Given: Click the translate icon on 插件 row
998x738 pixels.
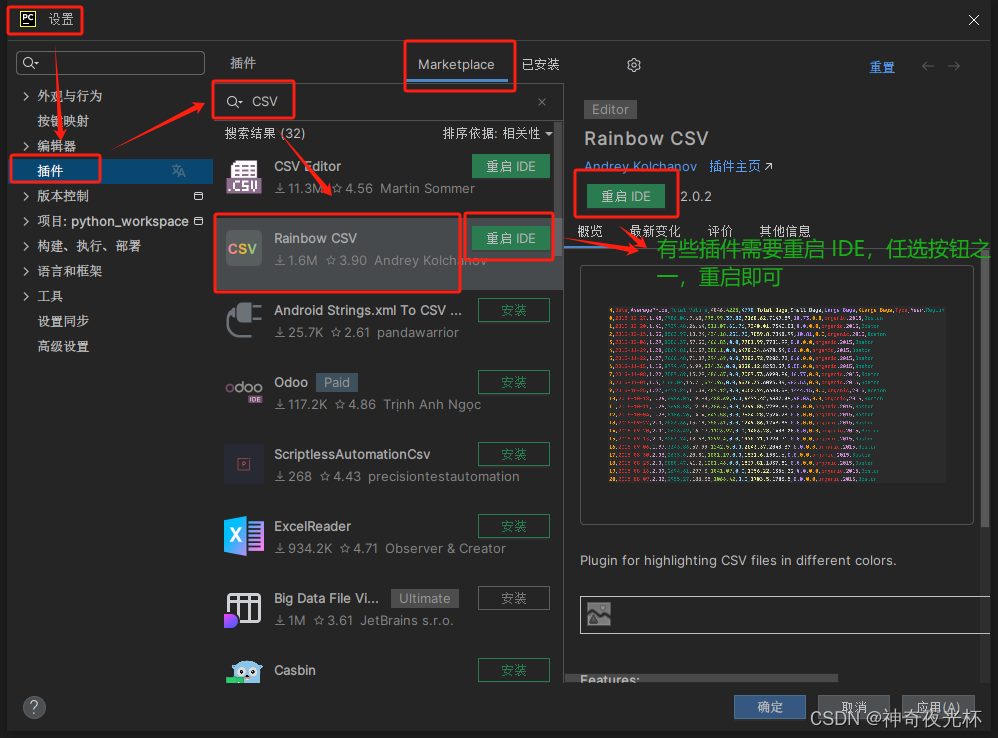Looking at the screenshot, I should coord(179,171).
